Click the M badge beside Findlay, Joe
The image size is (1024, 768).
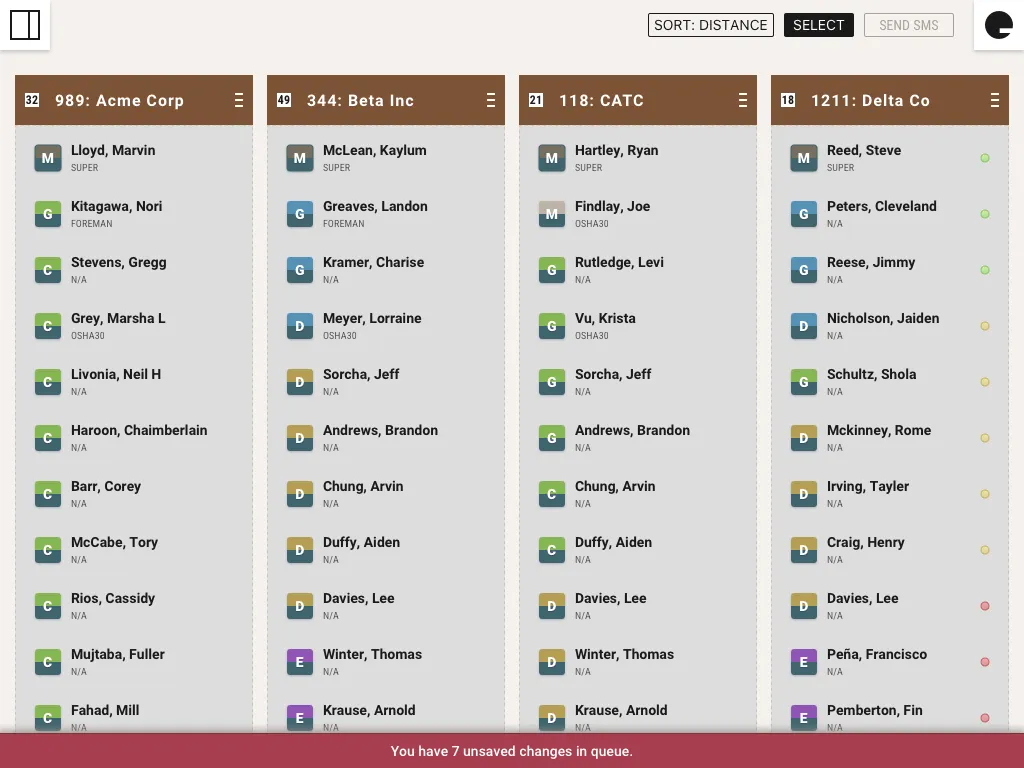point(552,214)
